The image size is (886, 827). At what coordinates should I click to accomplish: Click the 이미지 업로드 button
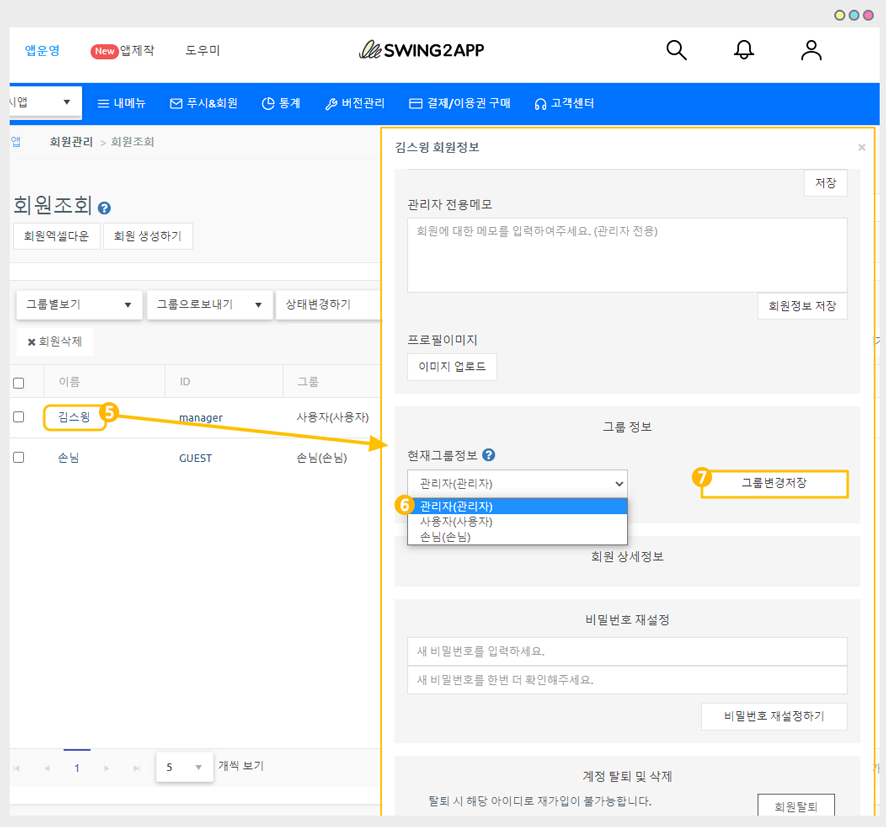452,367
